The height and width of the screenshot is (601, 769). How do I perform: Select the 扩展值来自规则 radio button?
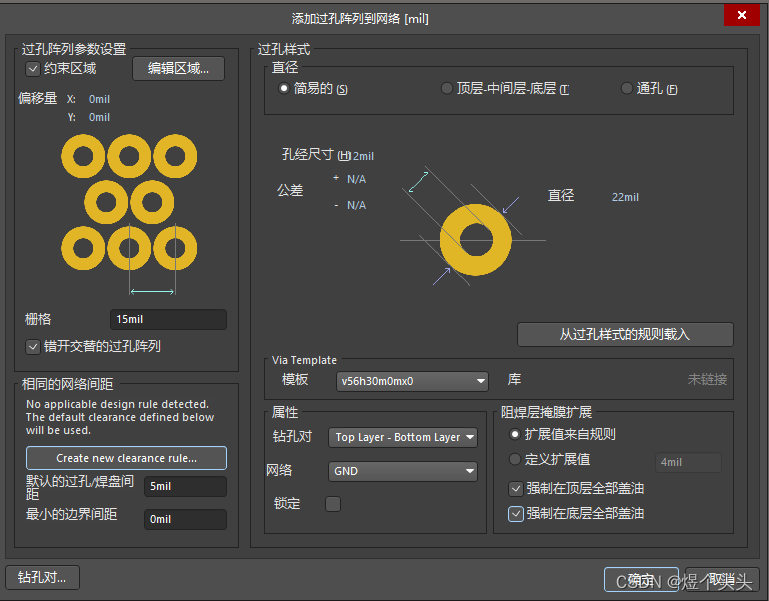[514, 434]
